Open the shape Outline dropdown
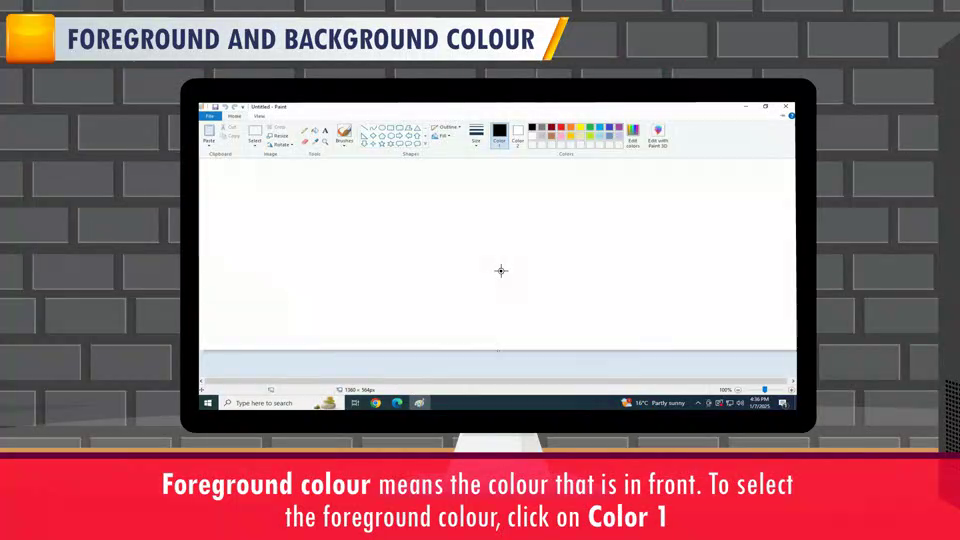The width and height of the screenshot is (960, 540). [446, 127]
